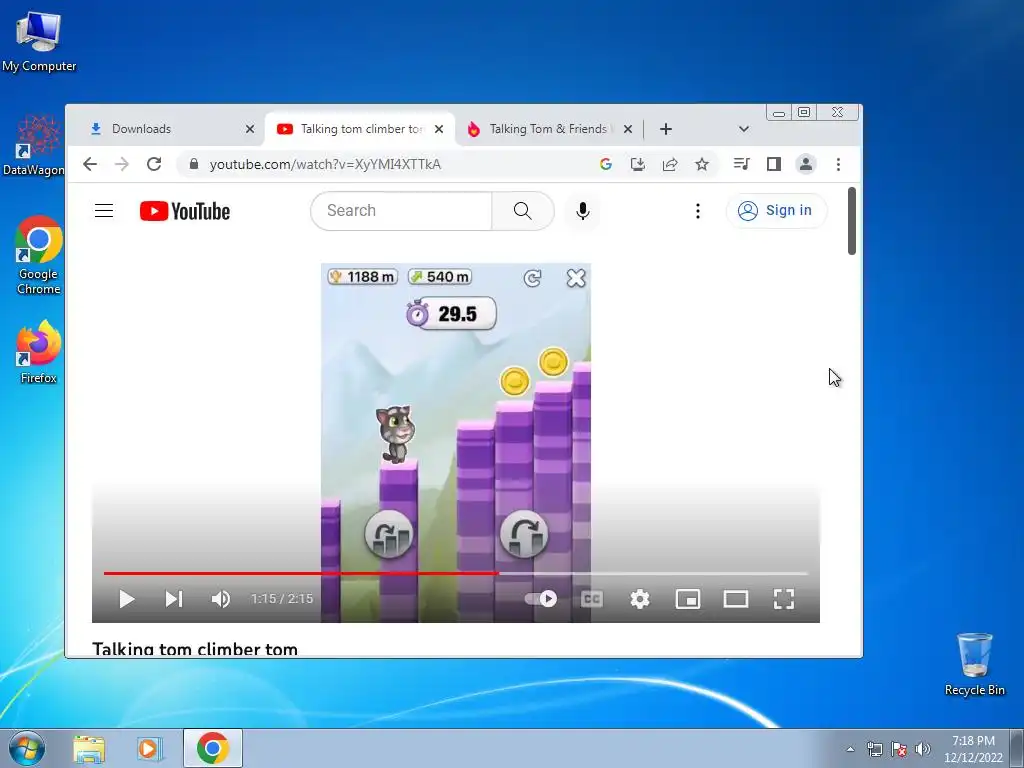Click the search magnifier button
The height and width of the screenshot is (768, 1024).
click(x=522, y=210)
